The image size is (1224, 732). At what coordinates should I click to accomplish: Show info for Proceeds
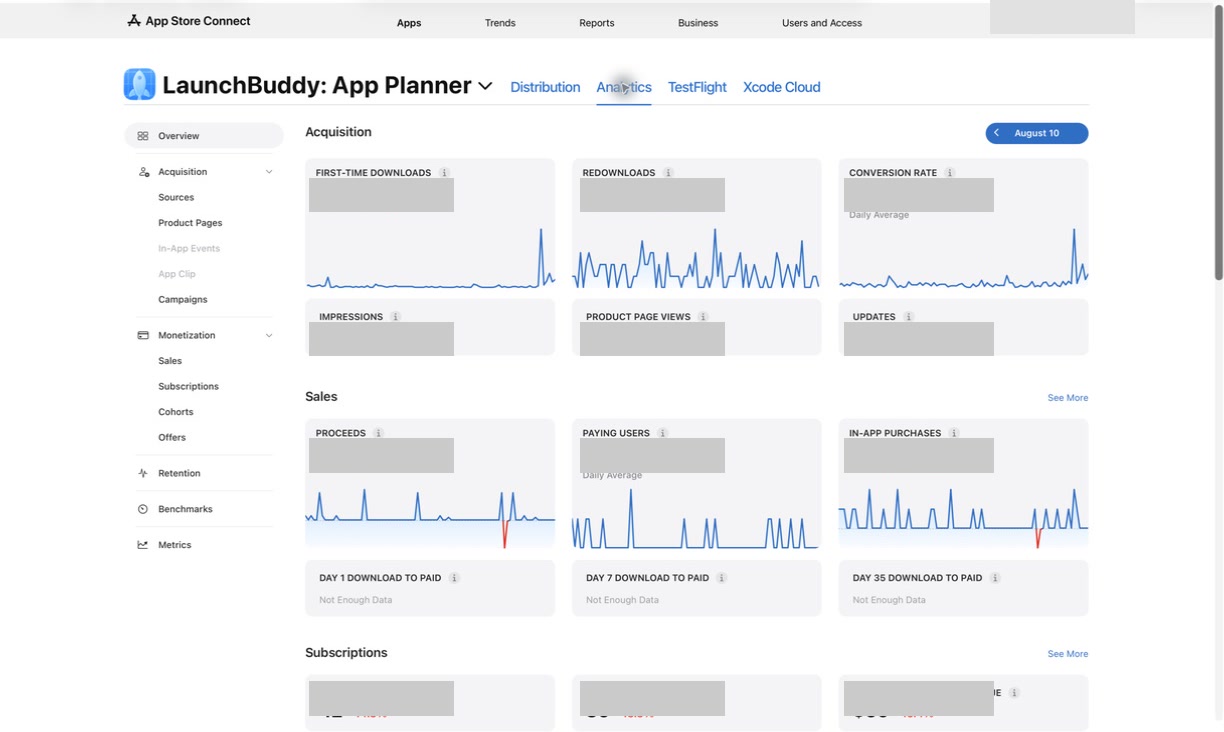(x=379, y=434)
